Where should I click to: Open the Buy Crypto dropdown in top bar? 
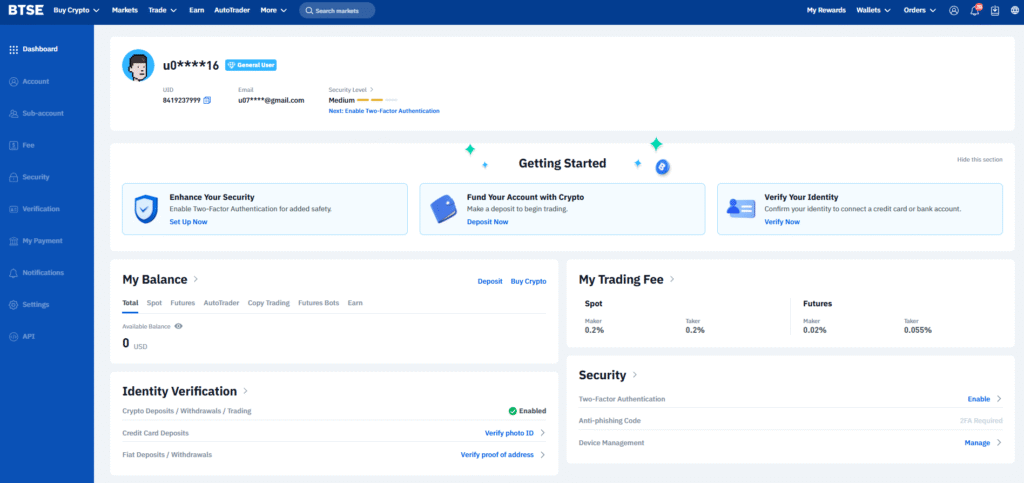(76, 10)
